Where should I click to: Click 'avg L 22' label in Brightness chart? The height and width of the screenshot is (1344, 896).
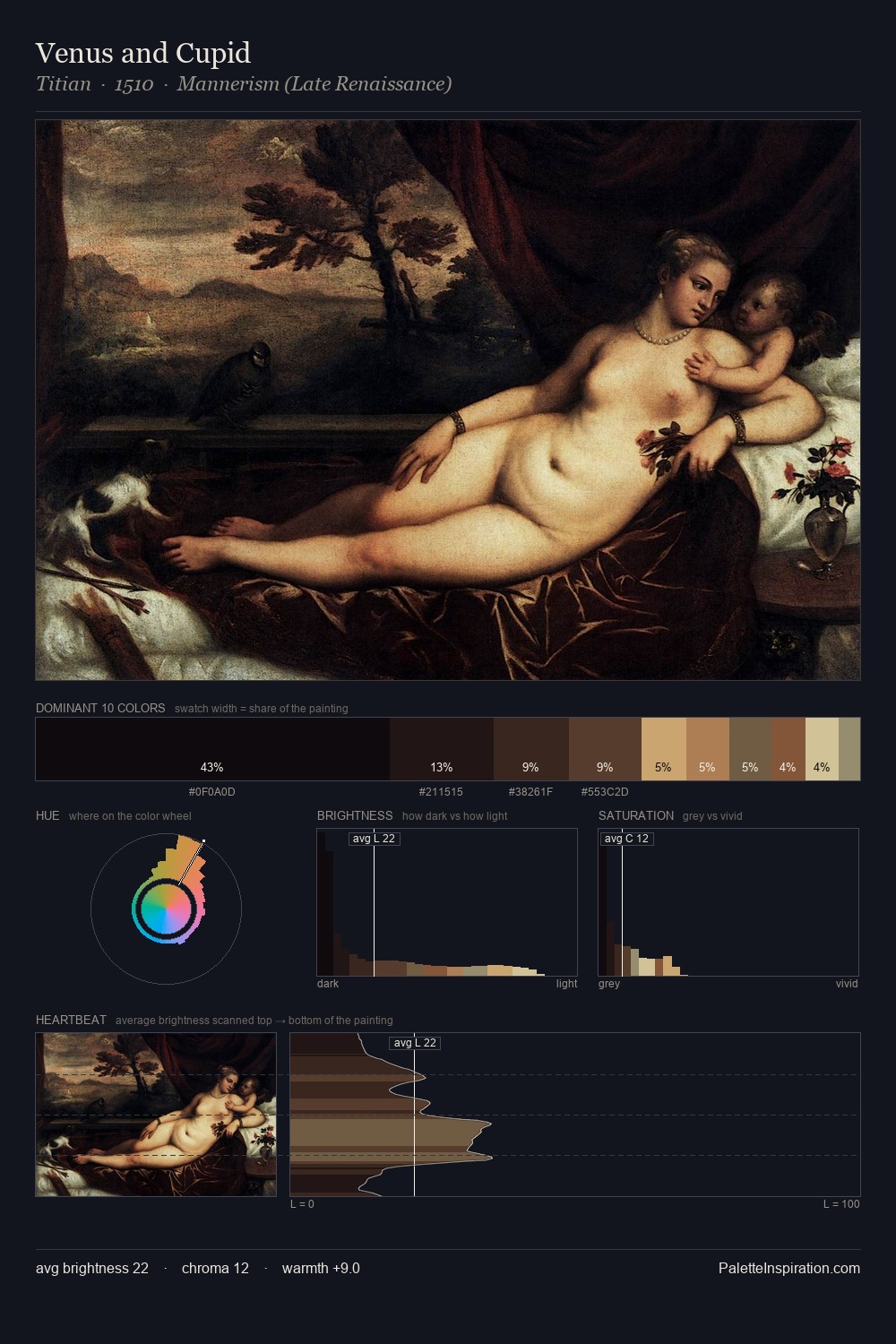tap(374, 839)
